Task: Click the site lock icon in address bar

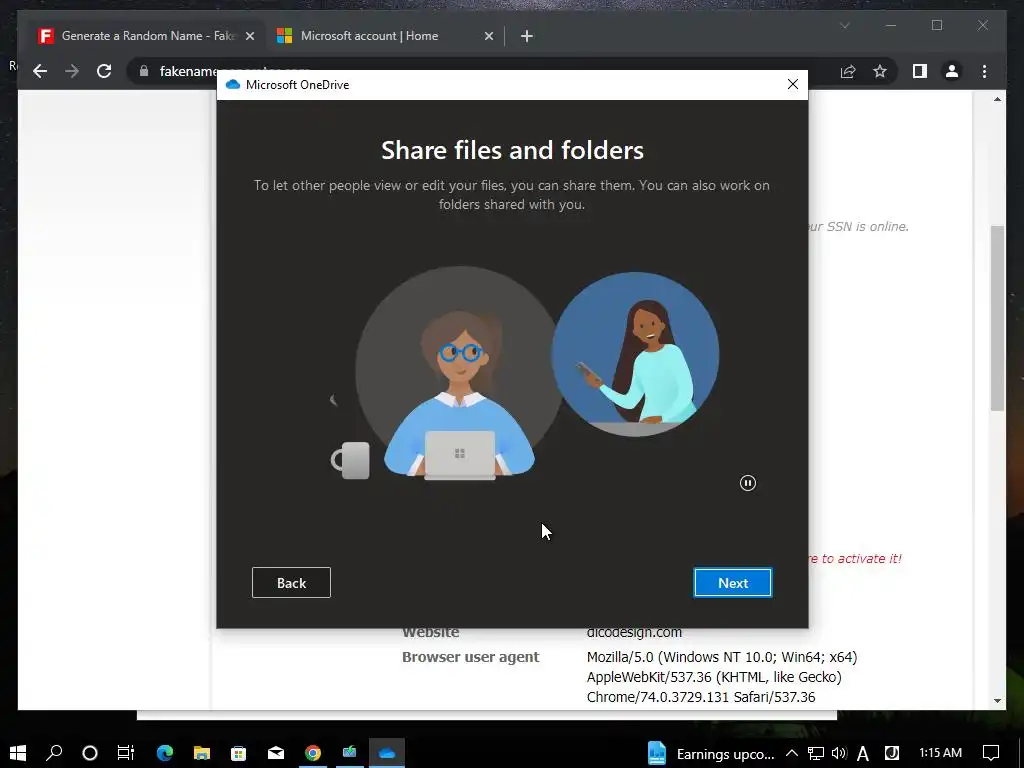Action: click(144, 71)
